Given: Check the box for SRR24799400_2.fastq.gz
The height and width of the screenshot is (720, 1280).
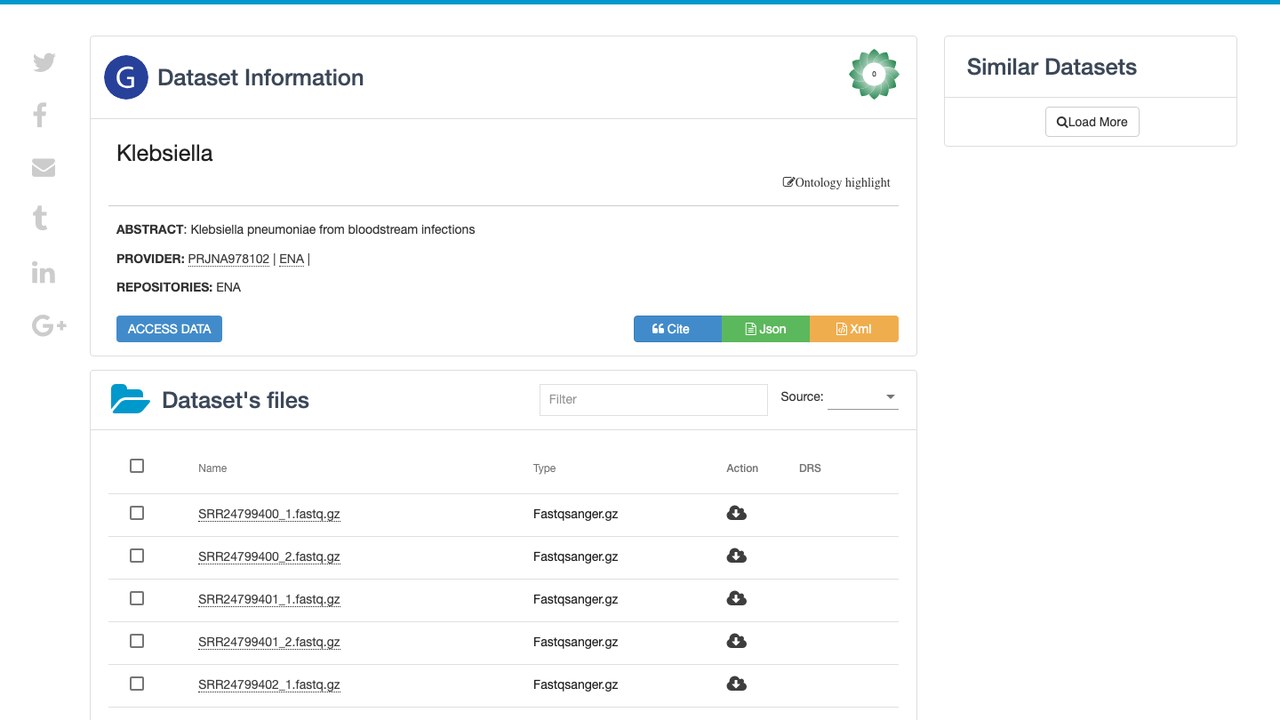Looking at the screenshot, I should (x=137, y=556).
